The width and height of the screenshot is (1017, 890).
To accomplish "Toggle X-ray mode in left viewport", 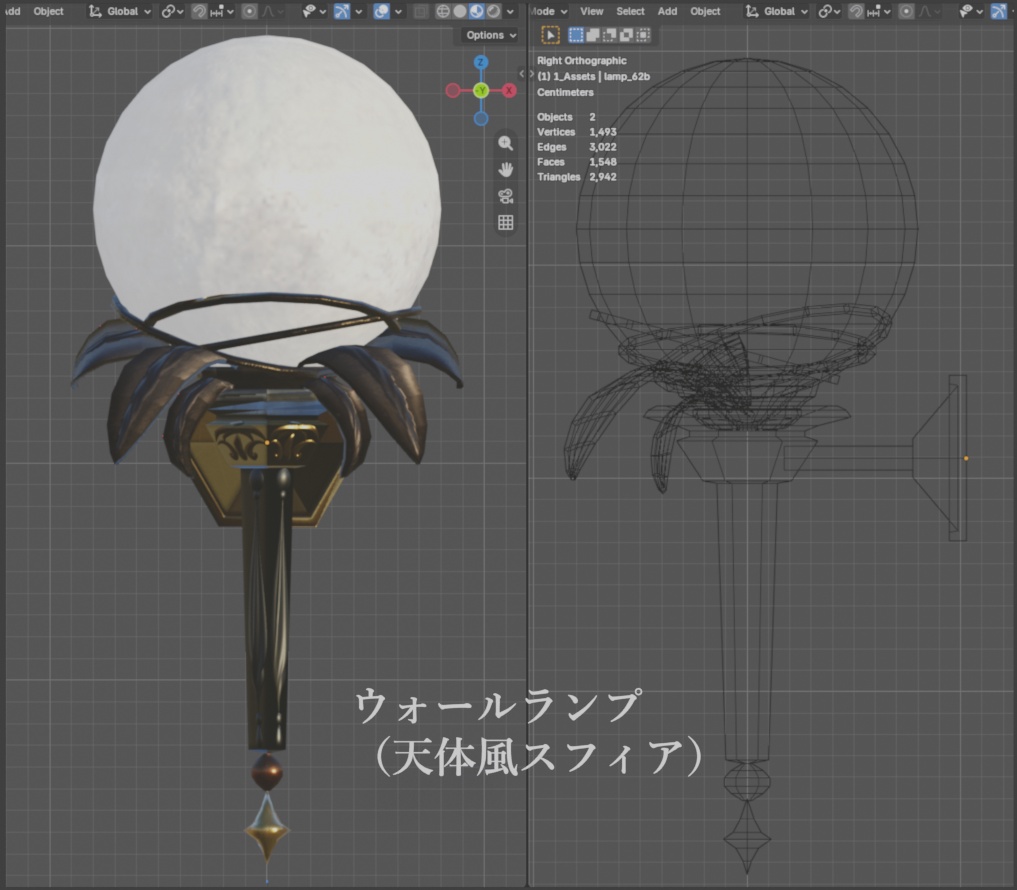I will point(420,11).
